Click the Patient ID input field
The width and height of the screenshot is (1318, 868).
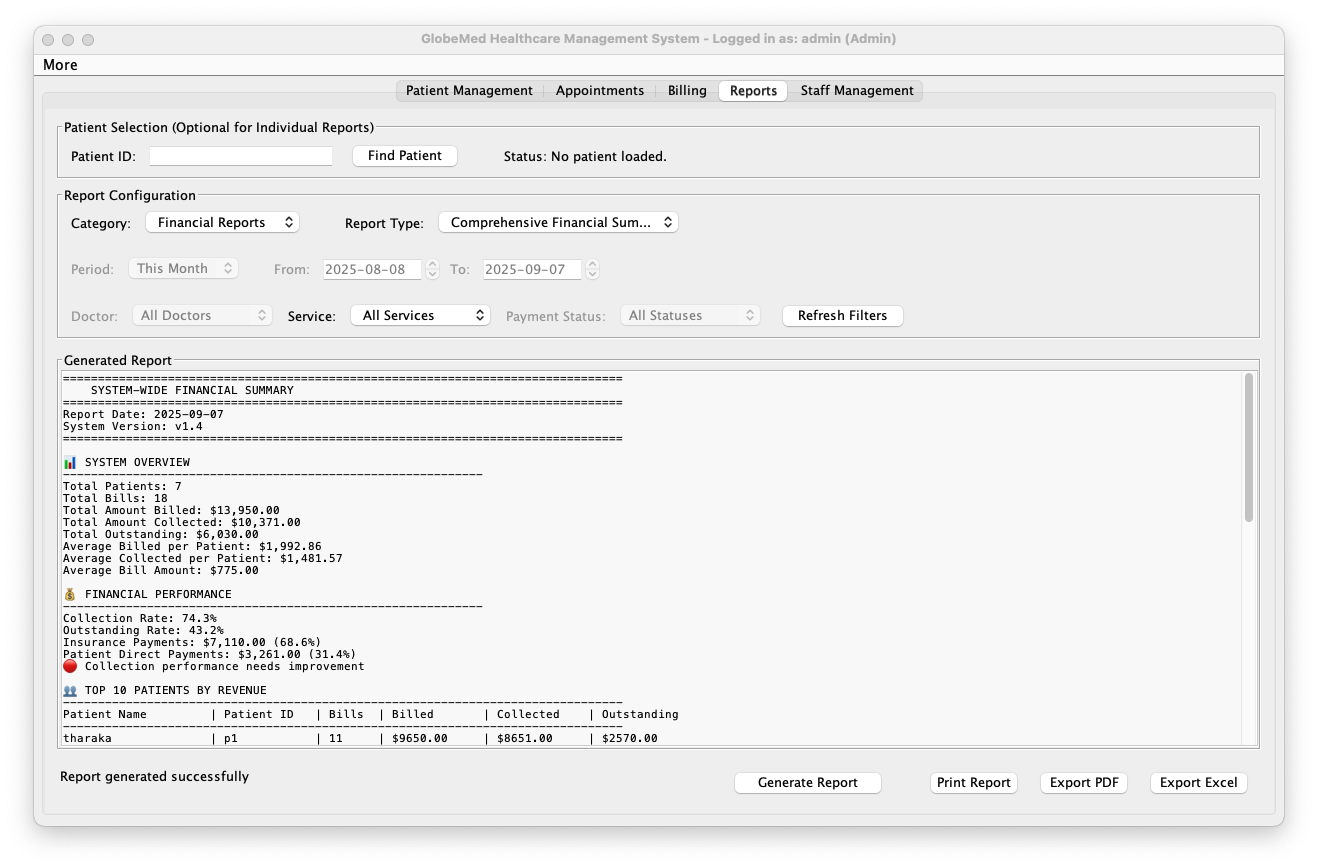point(240,156)
